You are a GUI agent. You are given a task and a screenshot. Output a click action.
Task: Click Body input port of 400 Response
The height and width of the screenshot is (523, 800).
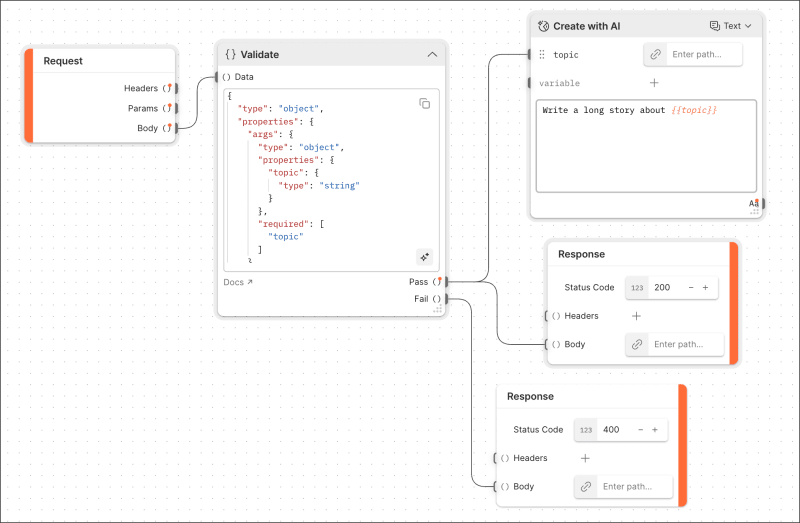[495, 487]
